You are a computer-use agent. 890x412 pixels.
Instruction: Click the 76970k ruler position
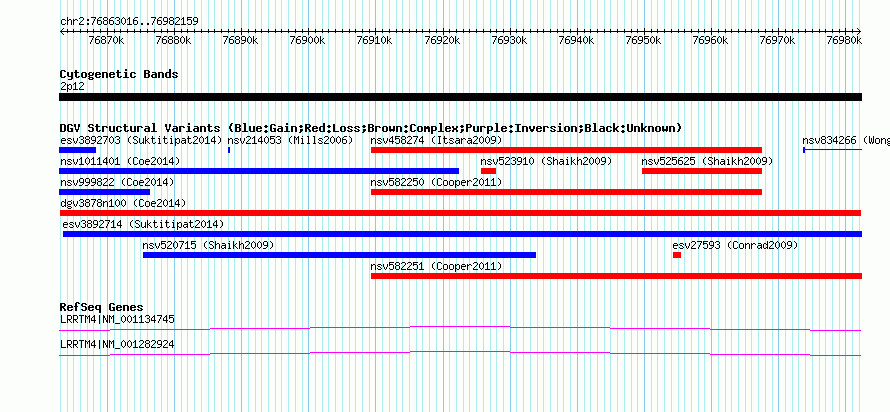(778, 40)
